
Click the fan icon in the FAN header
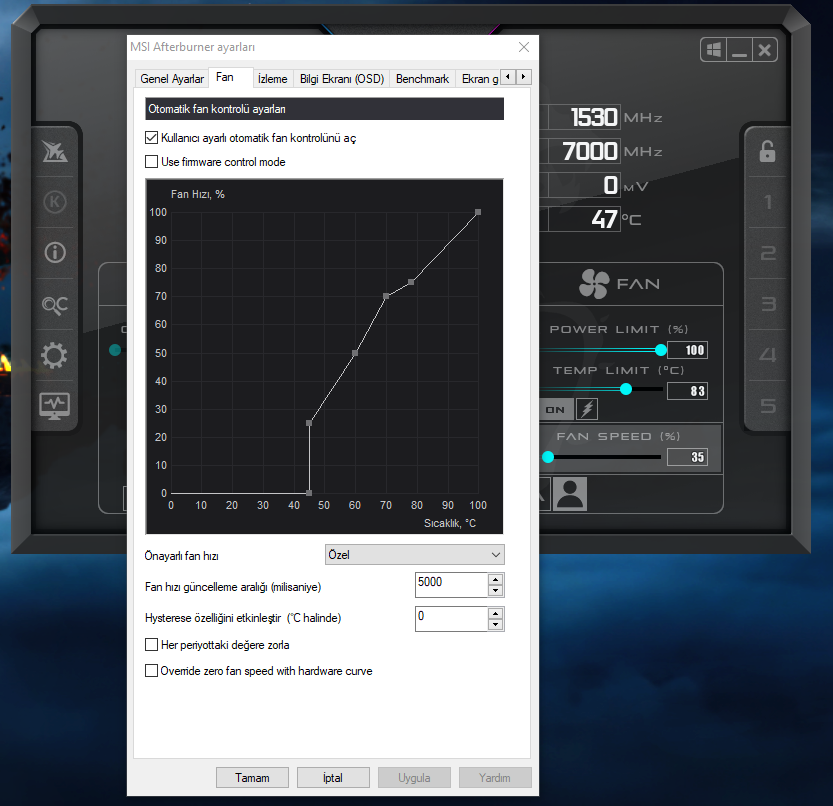594,284
